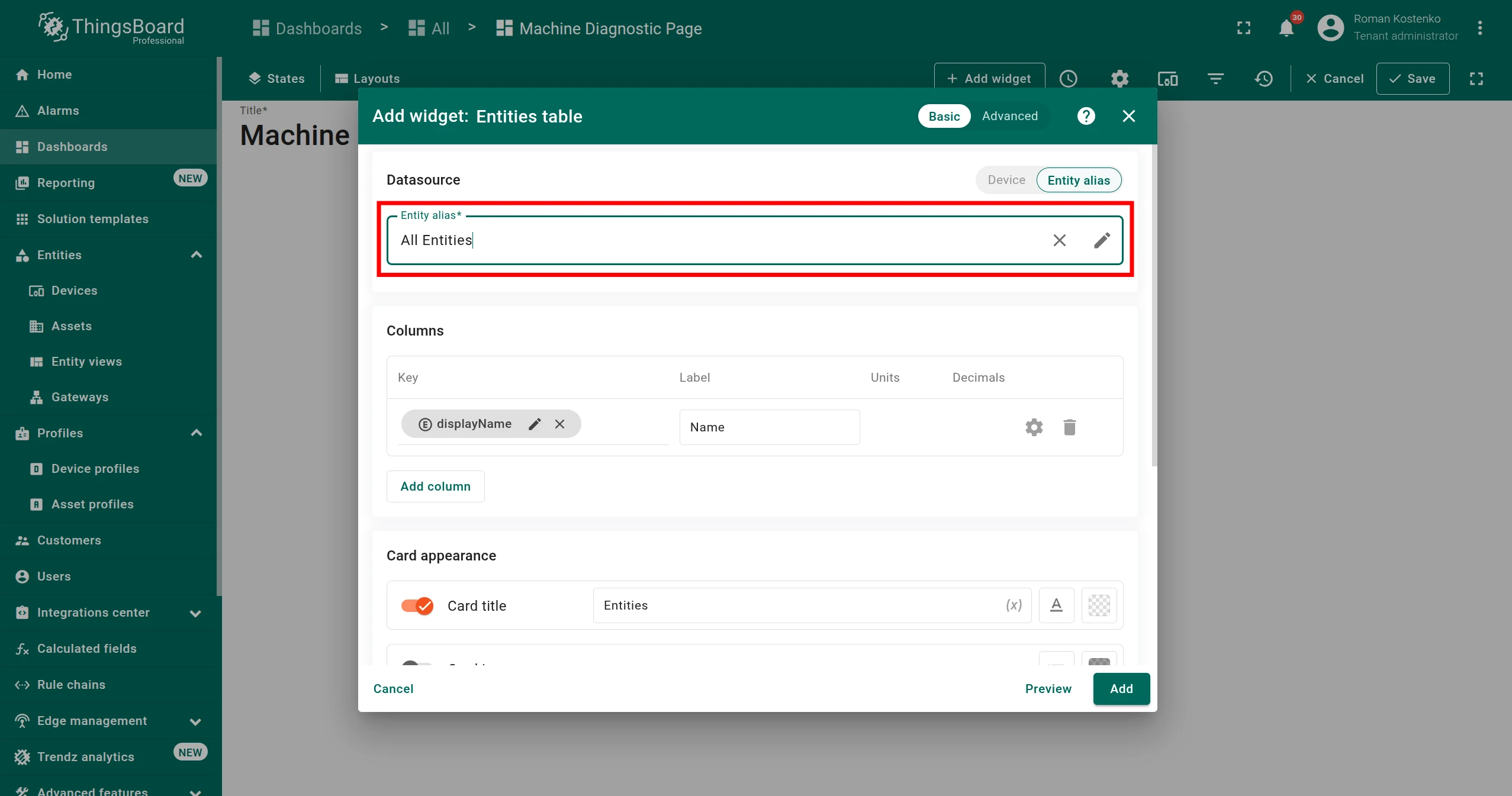The width and height of the screenshot is (1512, 796).
Task: Cancel dashboard editing in toolbar
Action: coord(1334,79)
